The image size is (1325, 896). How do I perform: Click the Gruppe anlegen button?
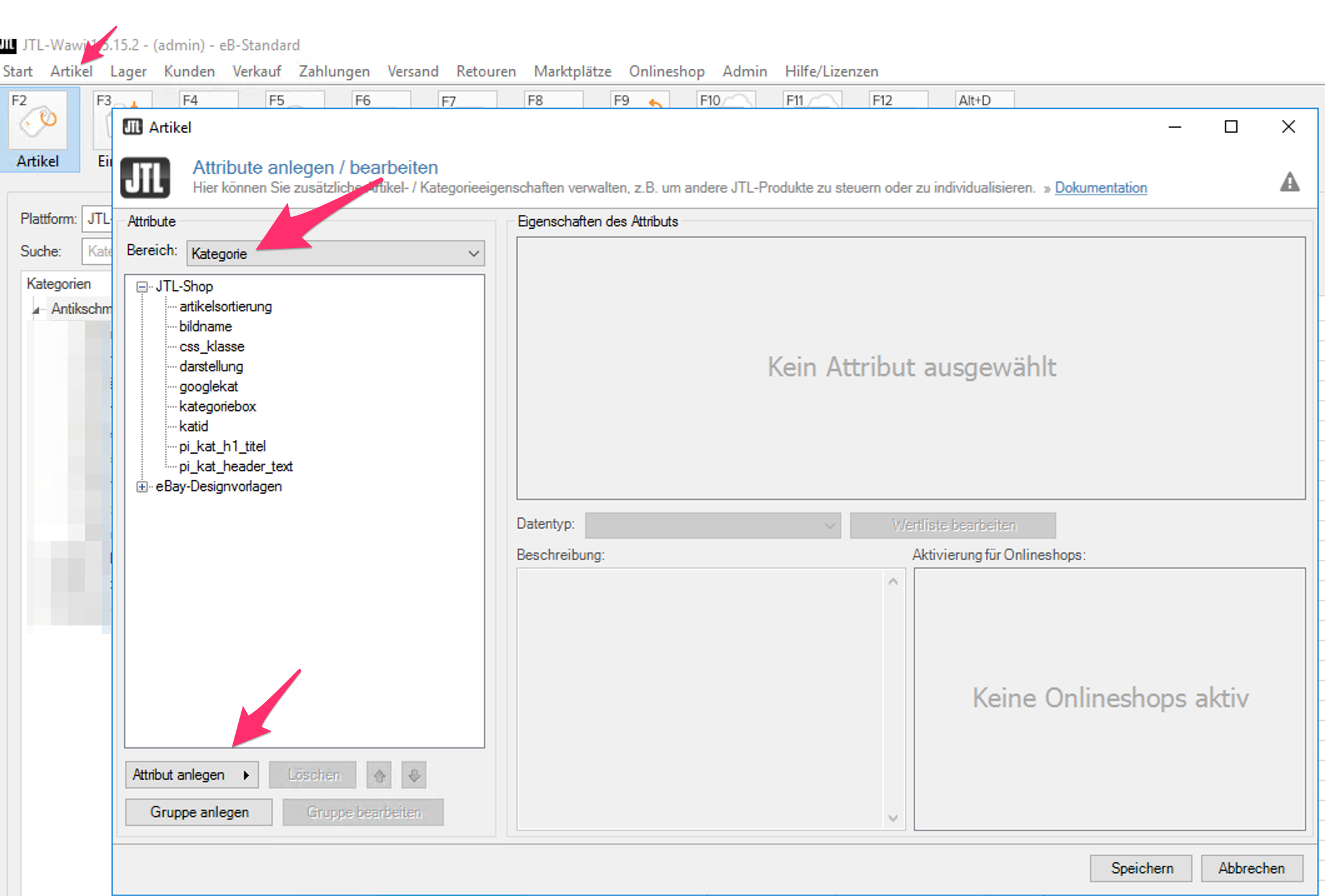(x=199, y=812)
